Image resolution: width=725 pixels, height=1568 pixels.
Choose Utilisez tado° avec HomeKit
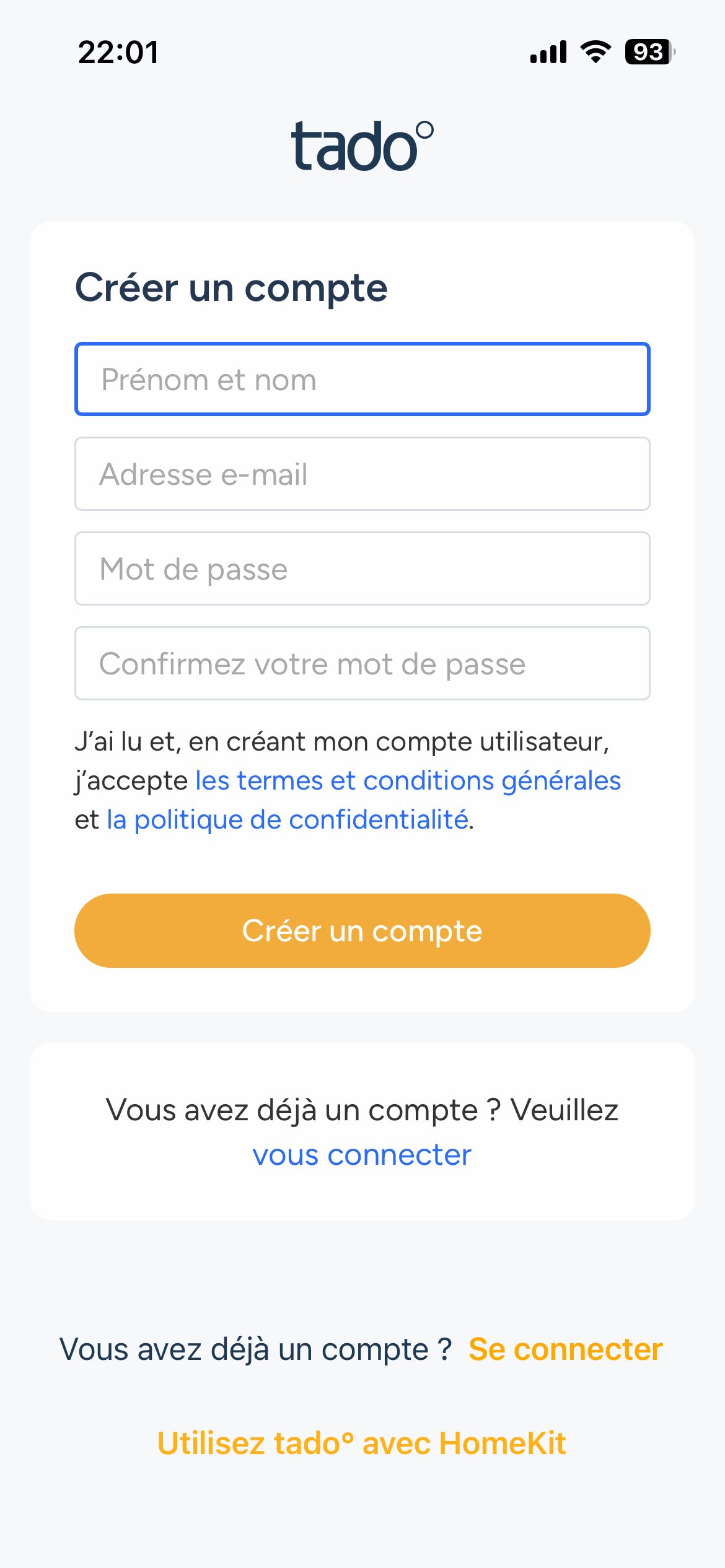click(x=362, y=1443)
